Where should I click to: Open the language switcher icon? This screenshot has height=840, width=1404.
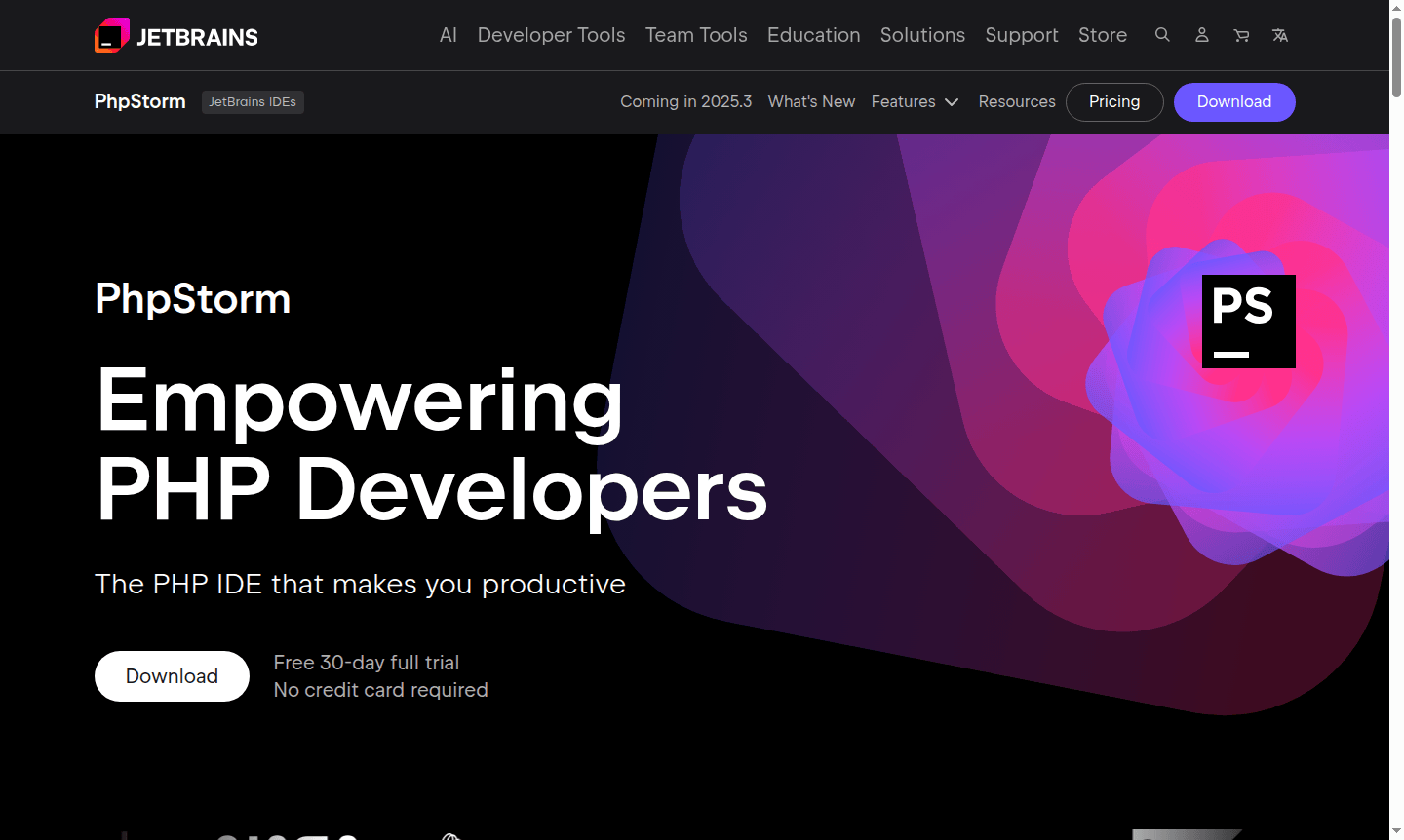[x=1279, y=35]
